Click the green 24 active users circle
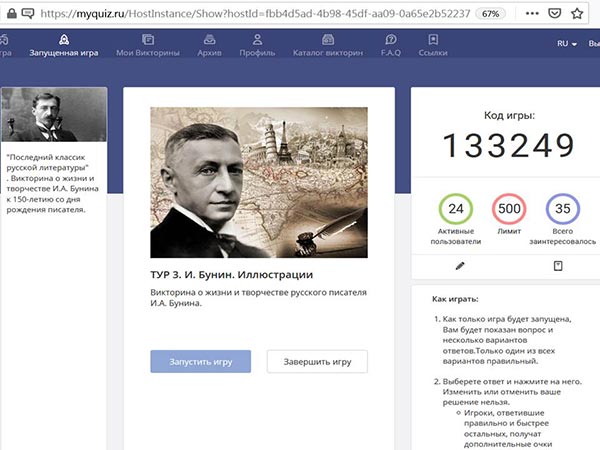 456,209
